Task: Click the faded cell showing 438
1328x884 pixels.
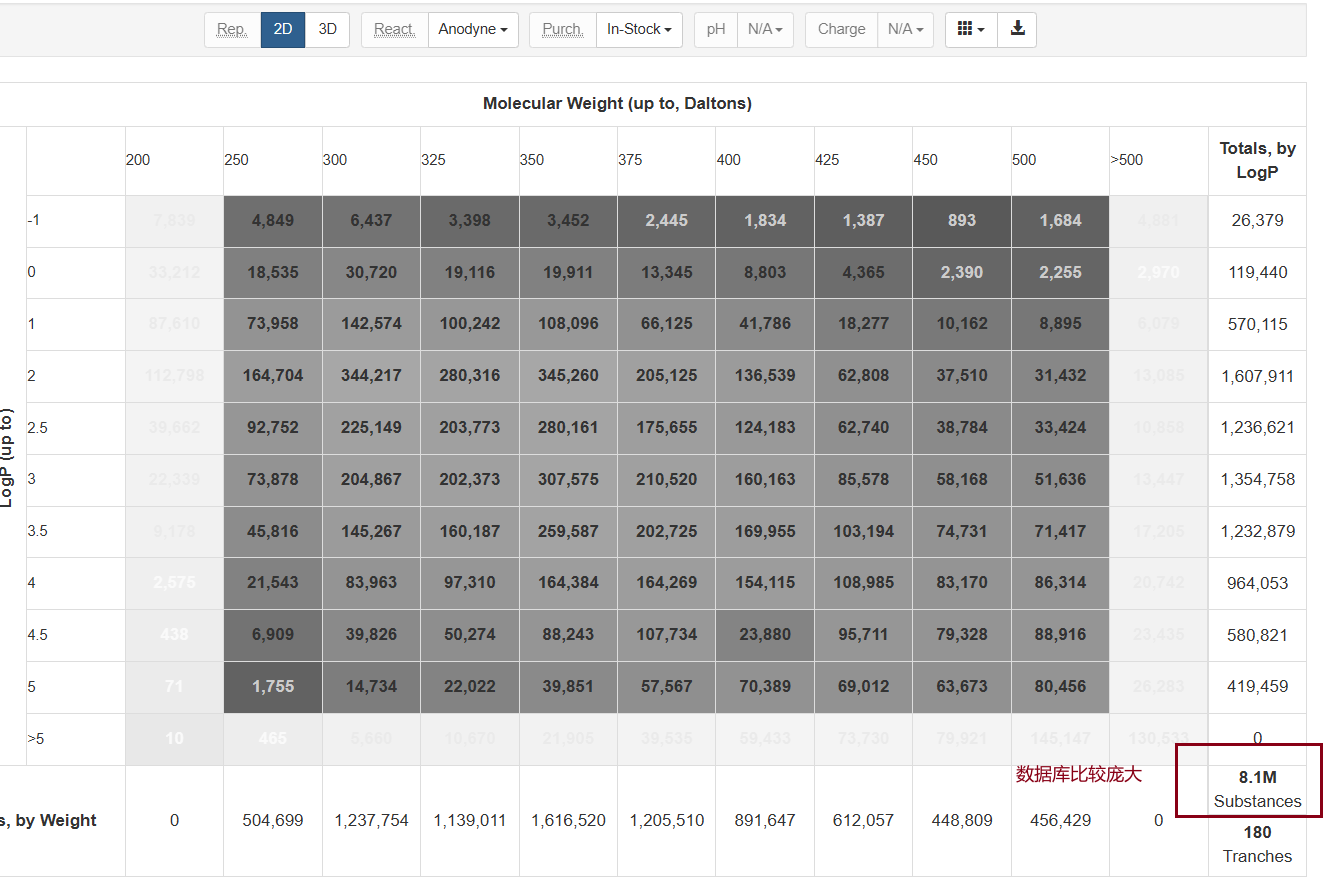Action: point(174,635)
